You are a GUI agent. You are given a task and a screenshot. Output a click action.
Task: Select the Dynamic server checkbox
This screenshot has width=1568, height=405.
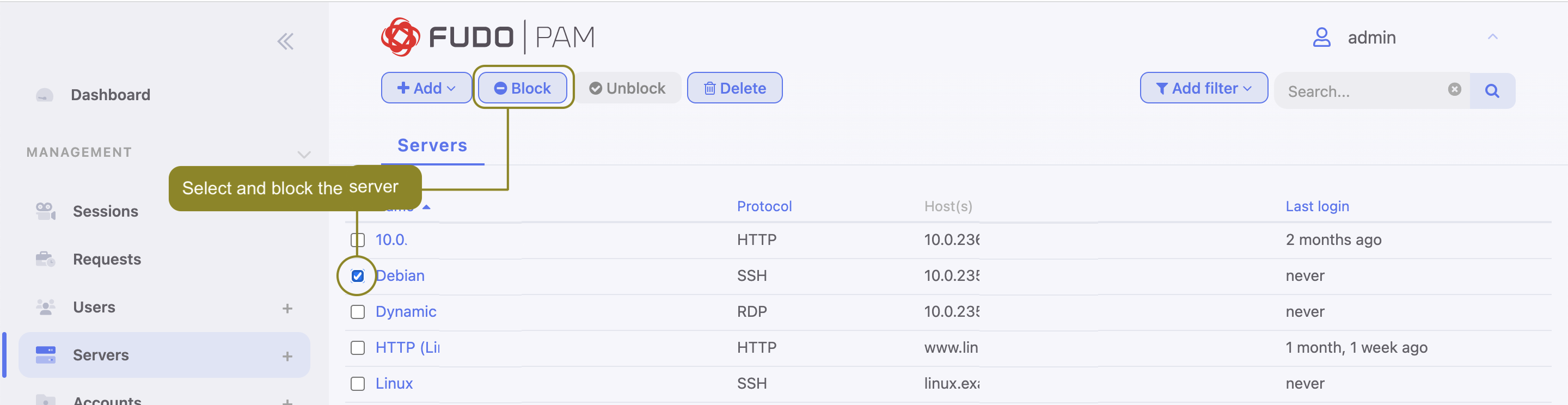pyautogui.click(x=358, y=311)
